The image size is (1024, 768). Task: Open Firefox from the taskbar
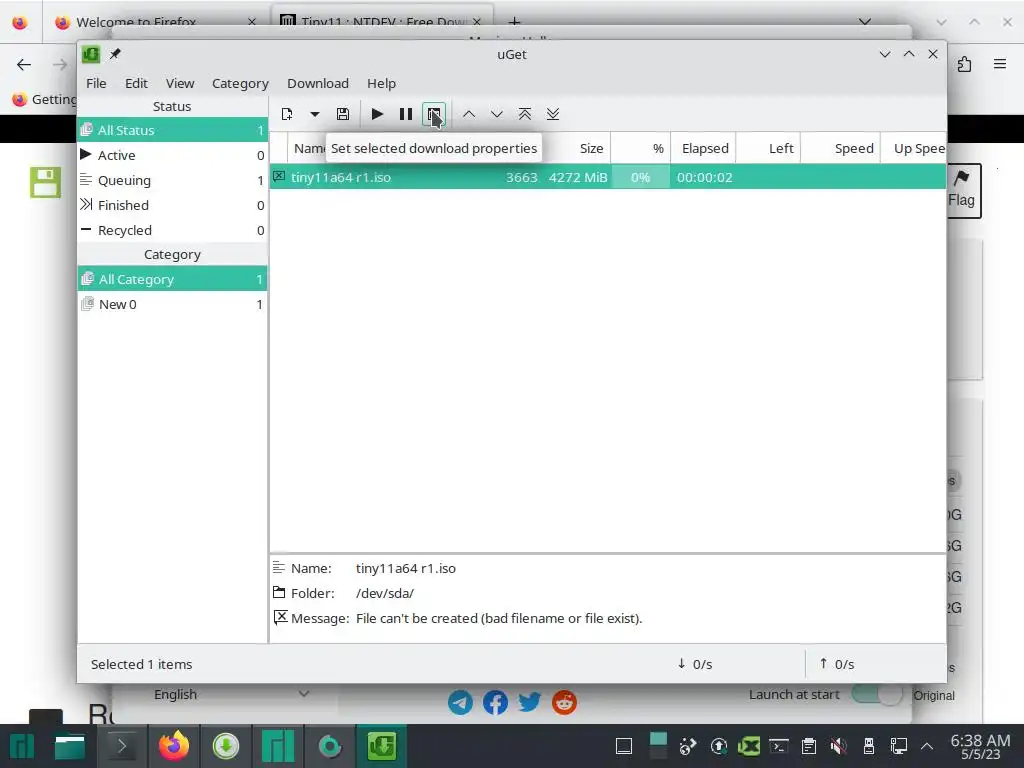(x=174, y=746)
